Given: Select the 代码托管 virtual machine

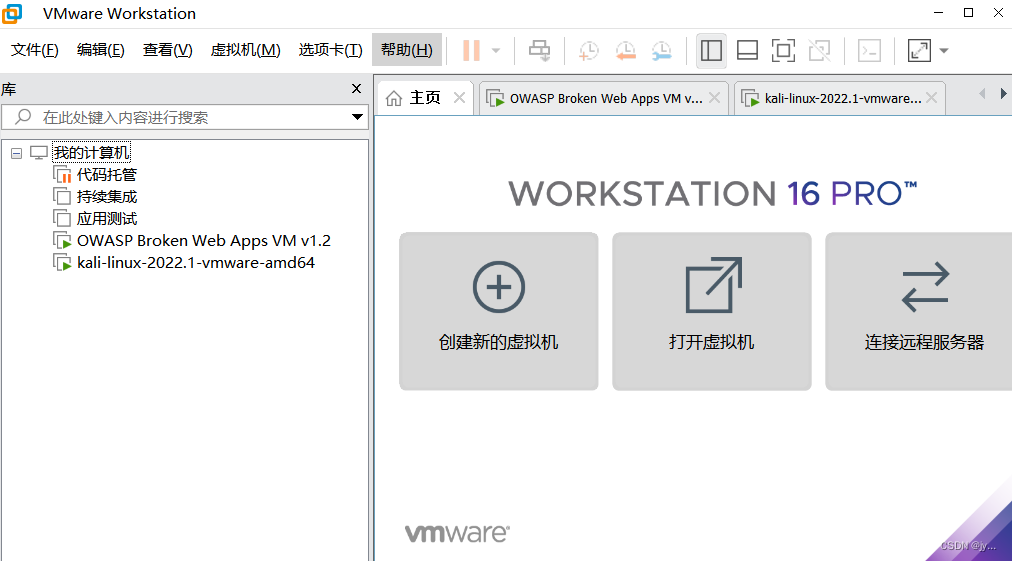Looking at the screenshot, I should coord(106,175).
